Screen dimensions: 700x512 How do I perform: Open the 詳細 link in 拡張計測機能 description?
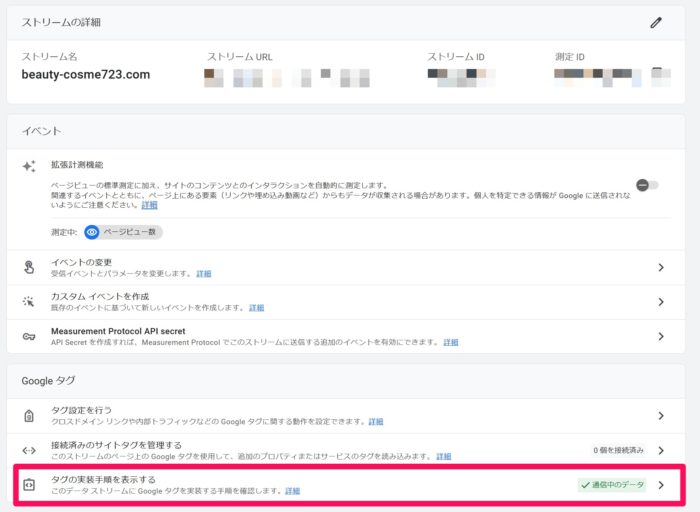(150, 205)
